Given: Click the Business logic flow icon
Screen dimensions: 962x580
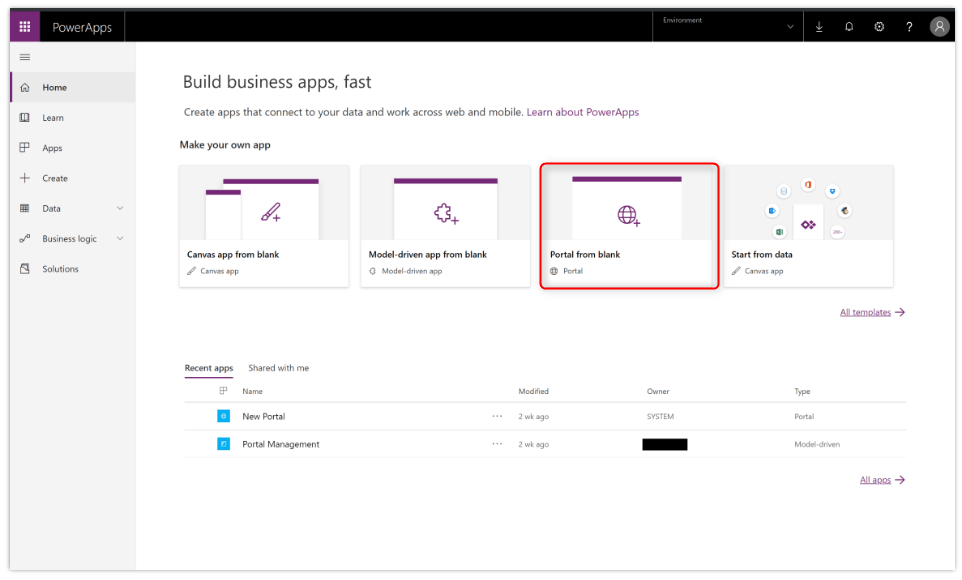Looking at the screenshot, I should (x=25, y=238).
